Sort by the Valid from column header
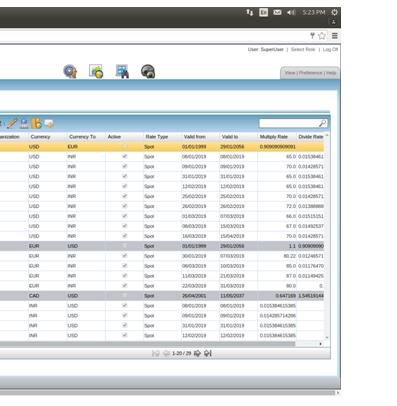The height and width of the screenshot is (406, 397). coord(194,137)
